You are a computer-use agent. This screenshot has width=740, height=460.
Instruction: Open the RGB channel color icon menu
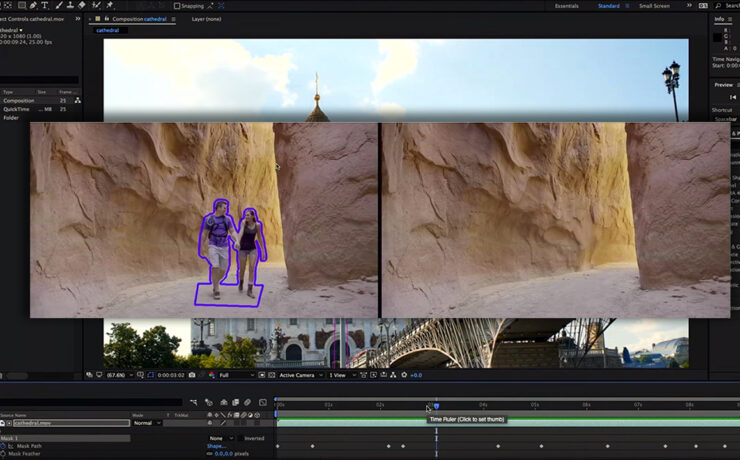click(211, 375)
